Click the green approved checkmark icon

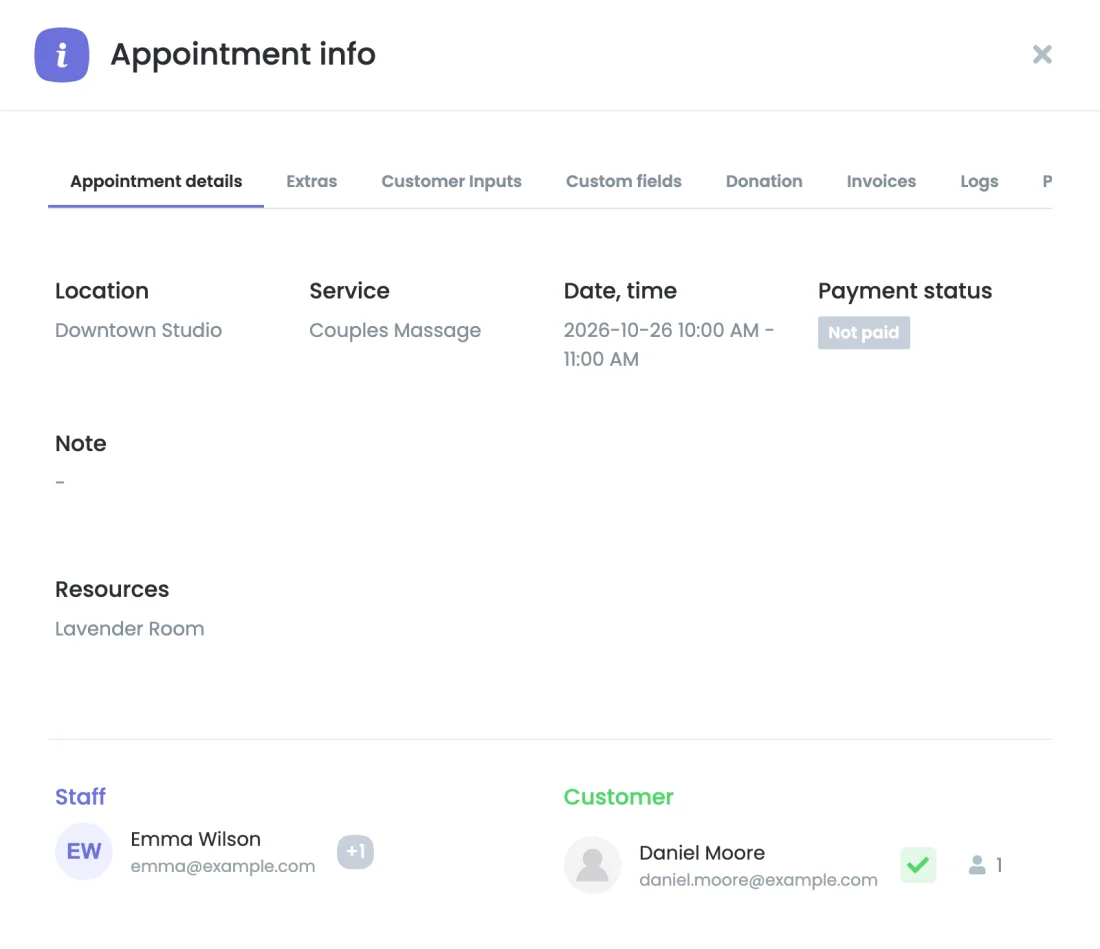tap(918, 865)
